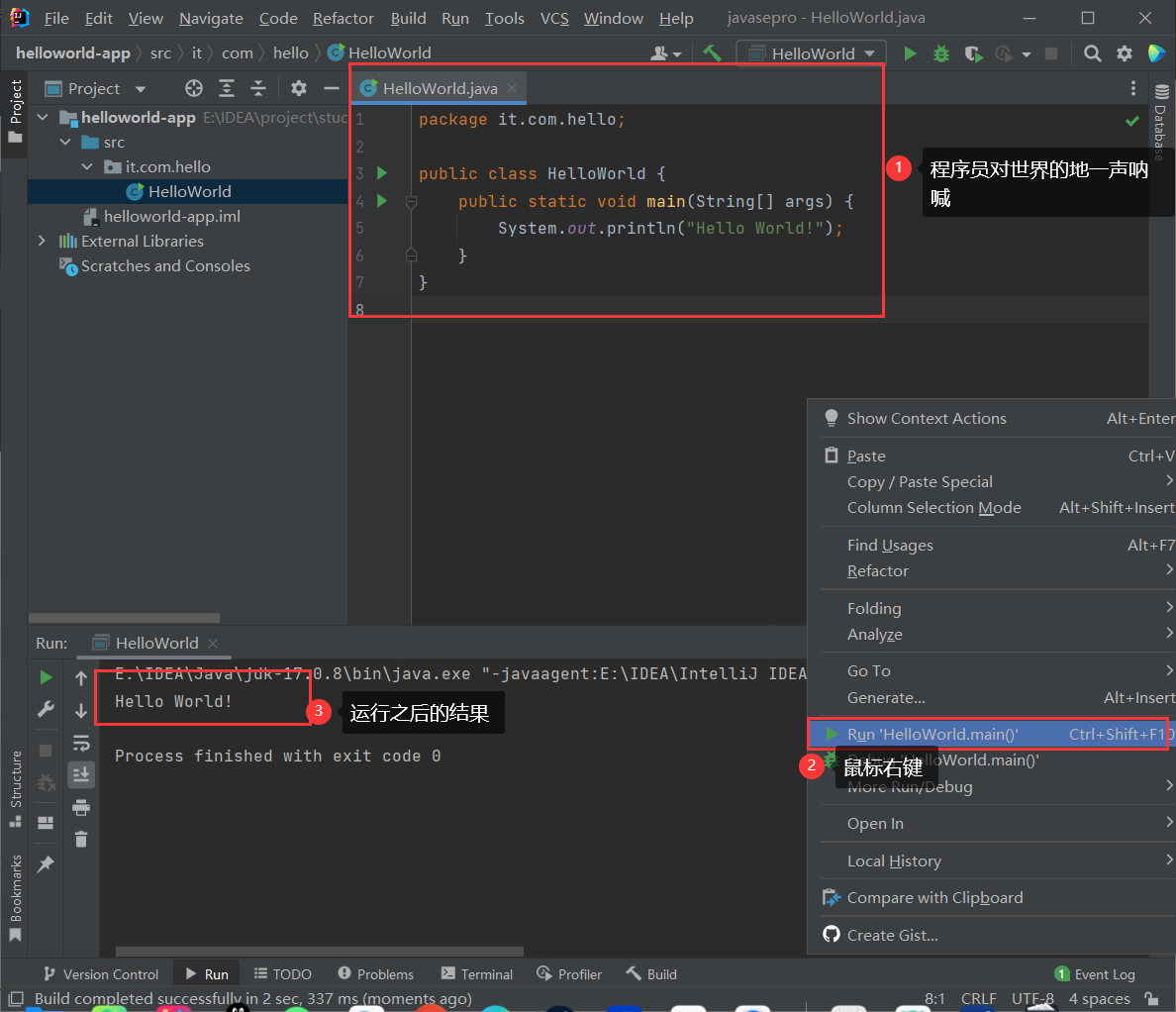Image resolution: width=1176 pixels, height=1012 pixels.
Task: Click Expand All icon in Project panel
Action: [227, 88]
